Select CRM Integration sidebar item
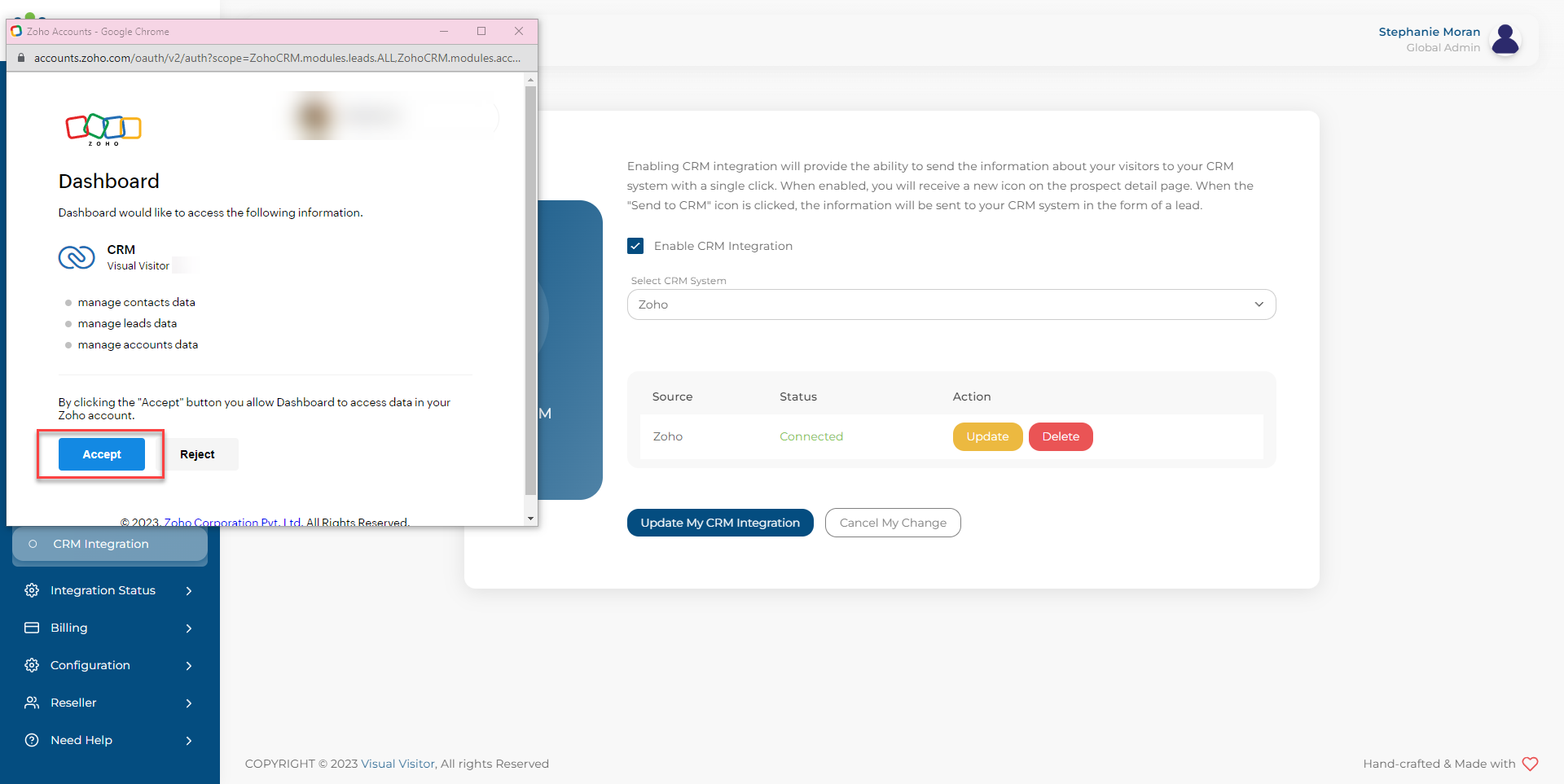The height and width of the screenshot is (784, 1564). 110,544
